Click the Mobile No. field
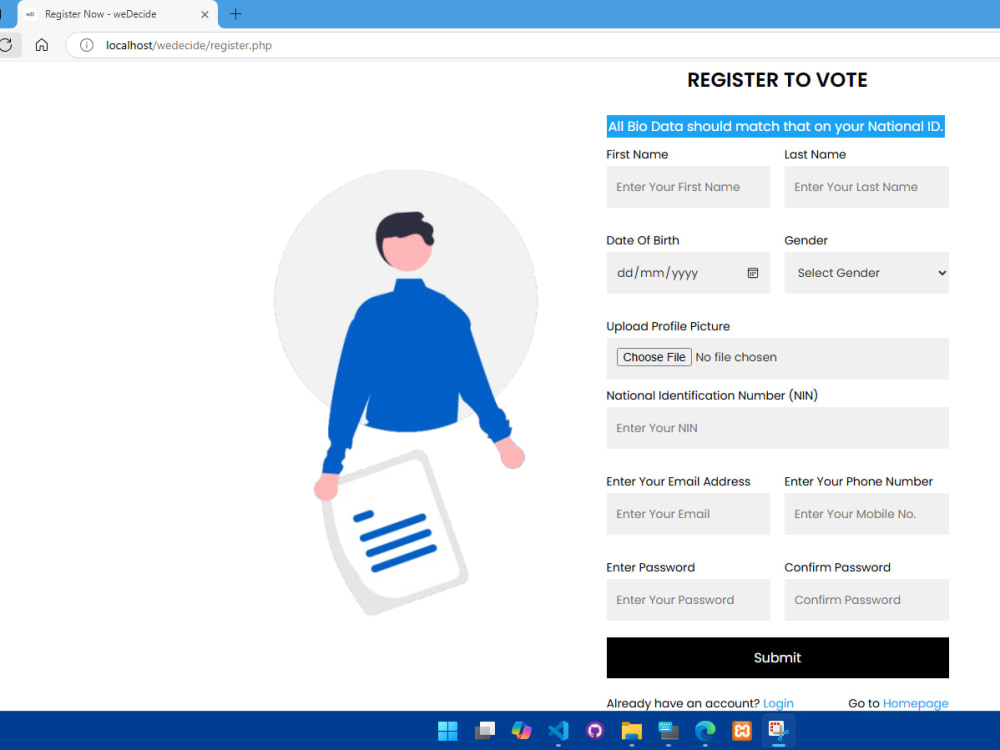Screen dimensions: 1000x750 [866, 514]
